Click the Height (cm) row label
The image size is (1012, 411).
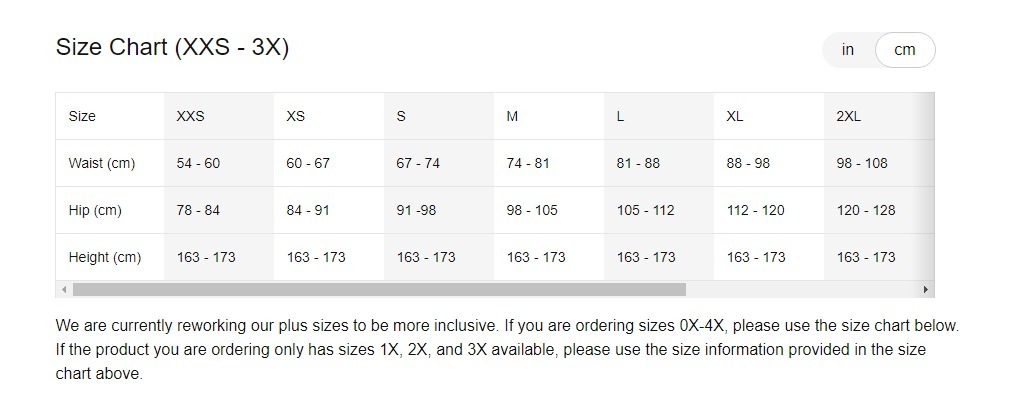105,257
